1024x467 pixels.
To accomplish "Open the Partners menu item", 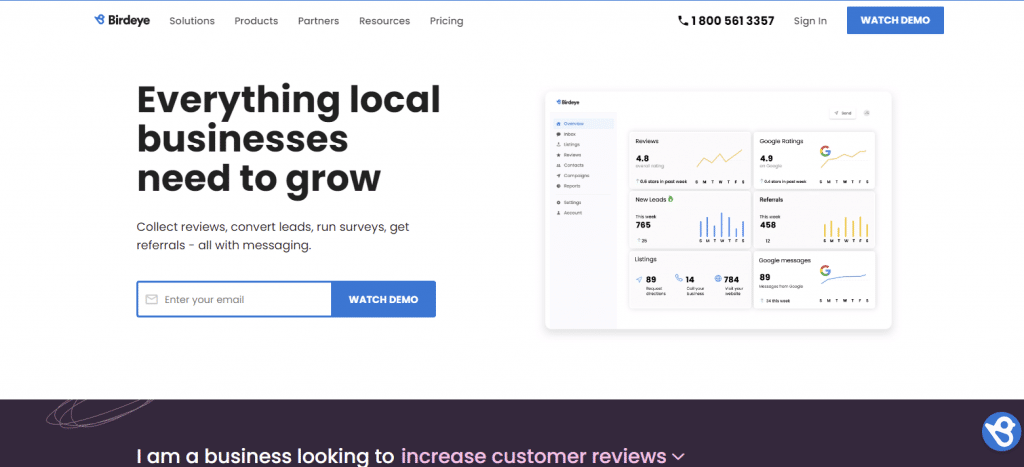I will click(318, 21).
